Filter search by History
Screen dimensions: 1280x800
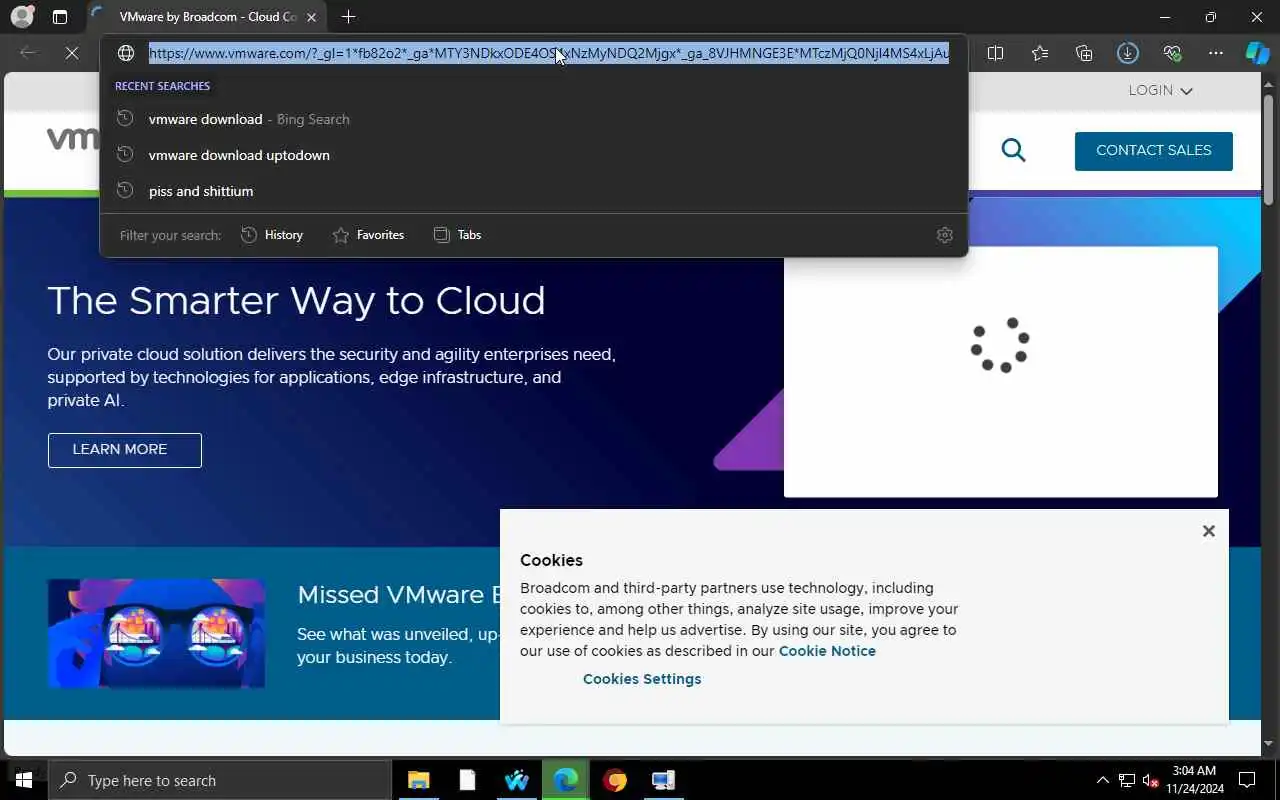[x=272, y=235]
